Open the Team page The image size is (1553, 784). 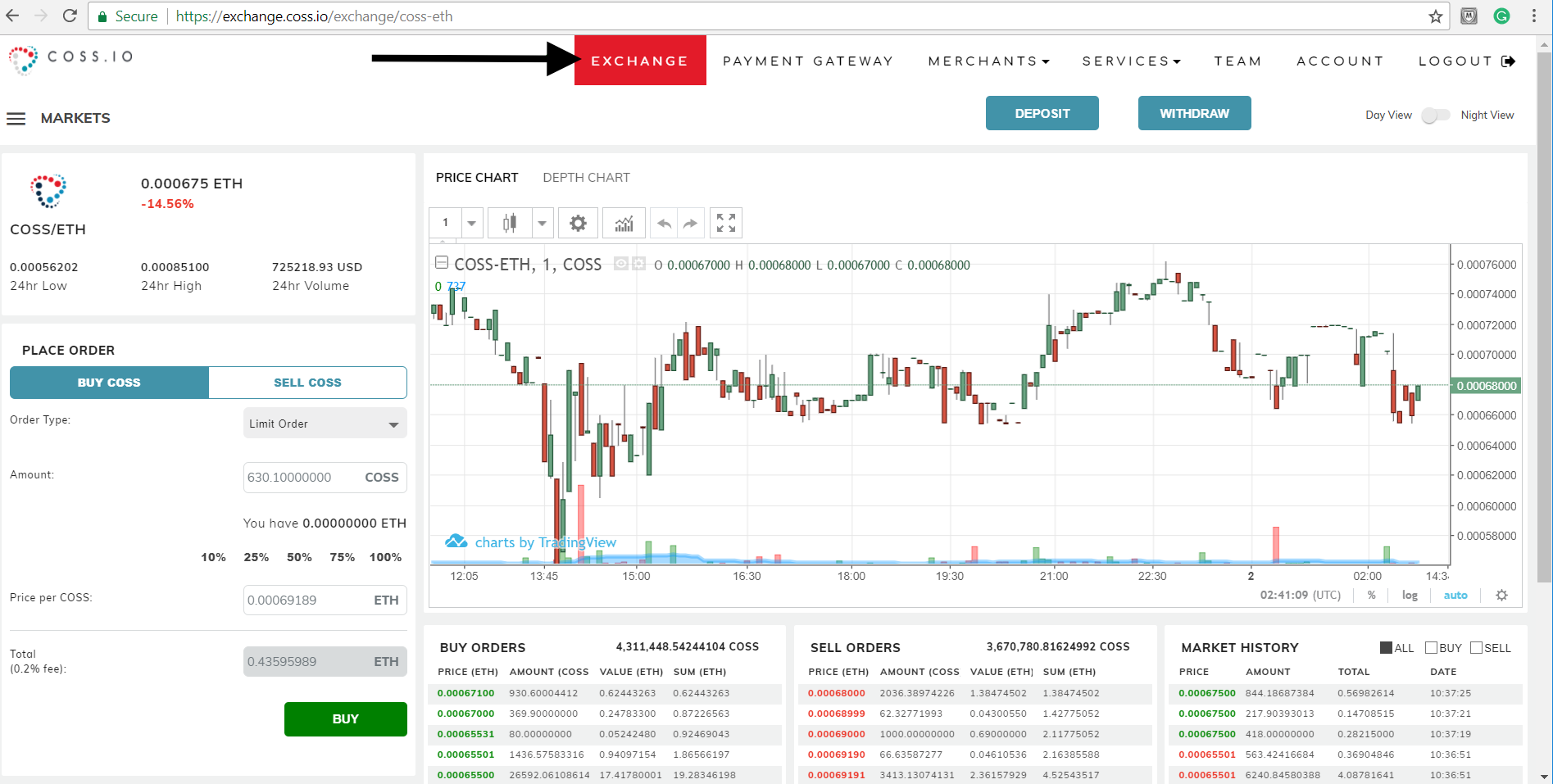tap(1237, 61)
